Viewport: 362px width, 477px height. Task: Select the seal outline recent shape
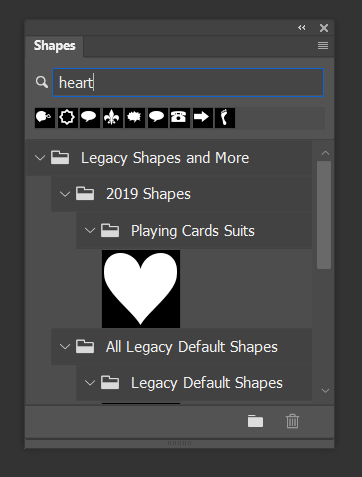point(67,118)
